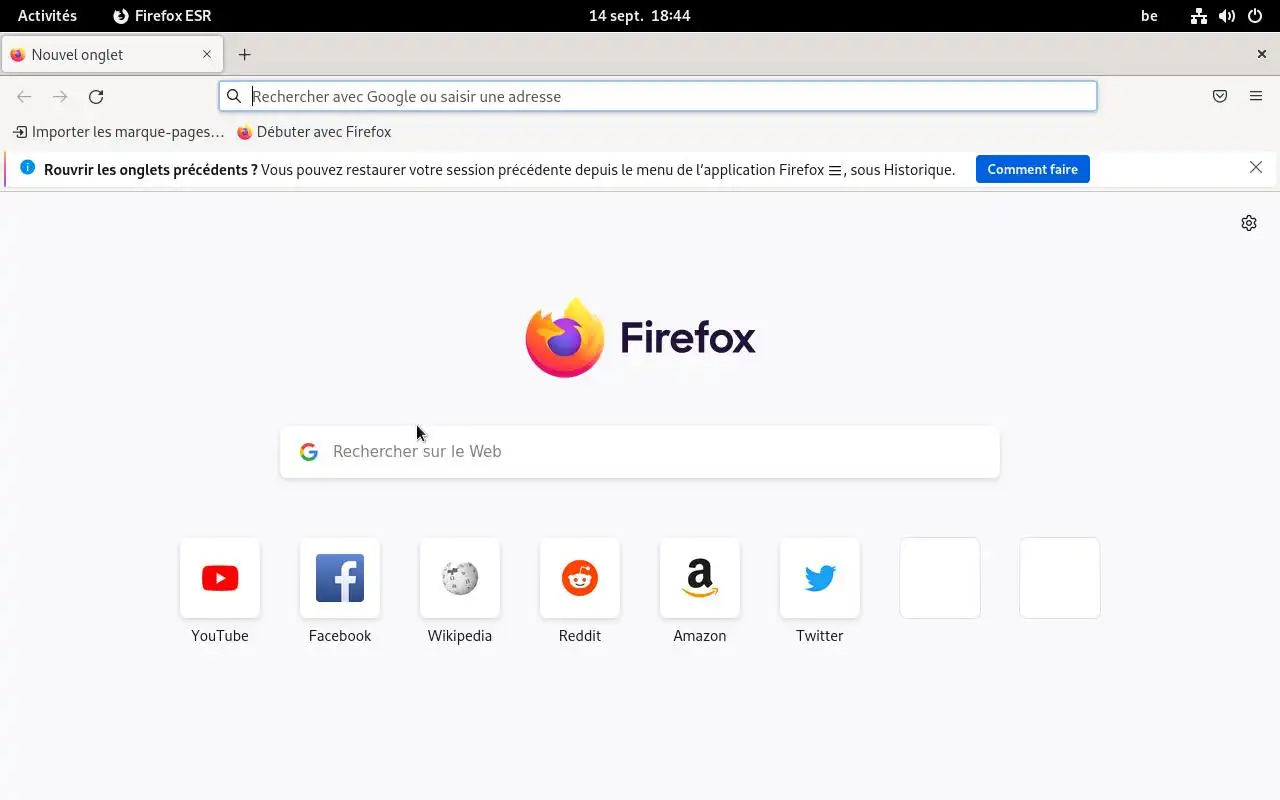Go forward one page
This screenshot has height=800, width=1280.
coord(60,97)
